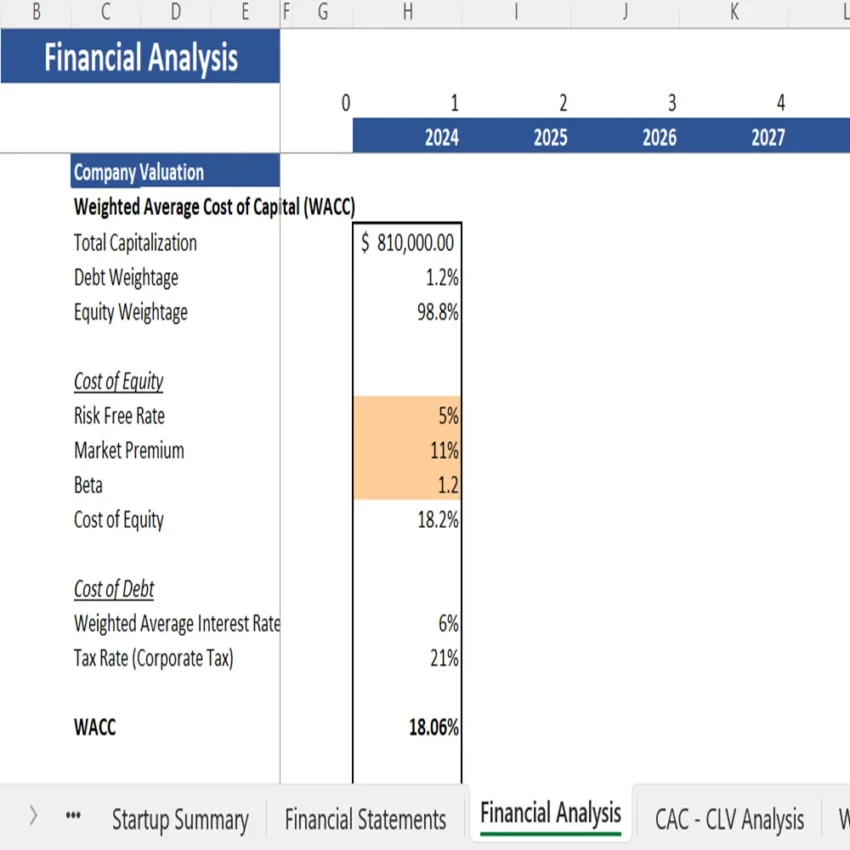Viewport: 850px width, 850px height.
Task: Select the highlighted Risk Free Rate cell
Action: (x=407, y=415)
